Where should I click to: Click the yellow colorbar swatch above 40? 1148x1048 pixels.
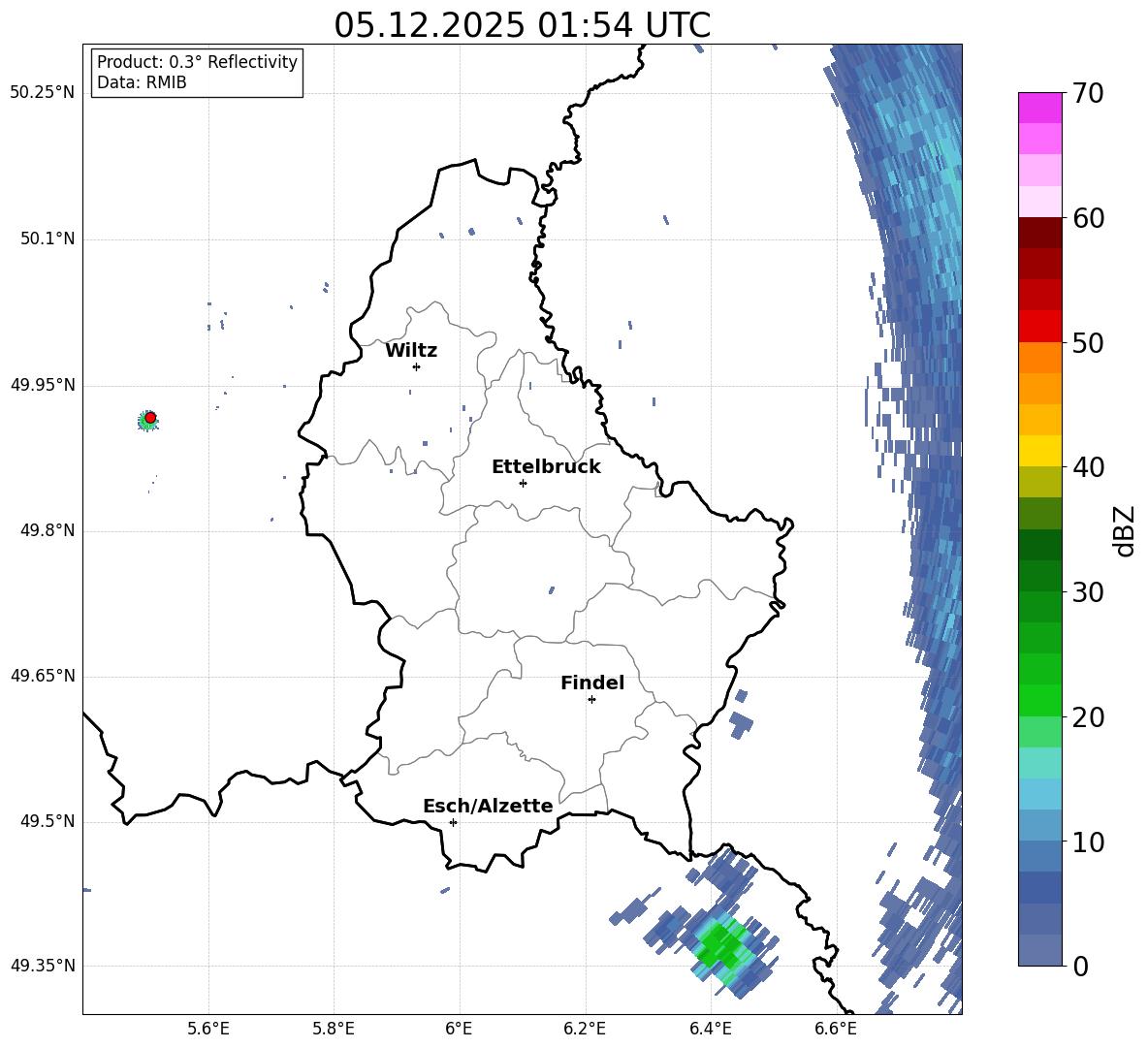(1039, 451)
